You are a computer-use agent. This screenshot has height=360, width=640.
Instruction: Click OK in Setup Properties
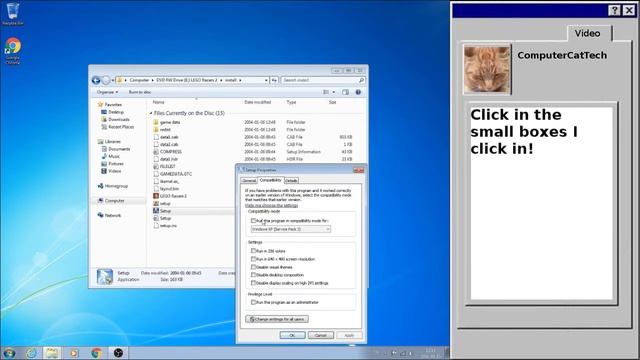(292, 335)
